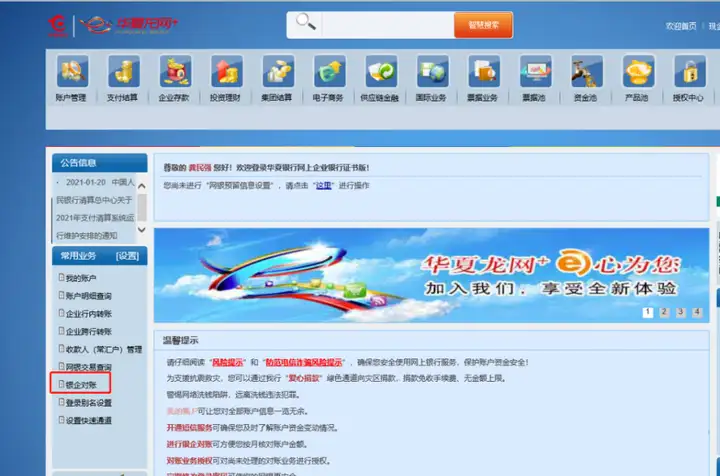Open the 投资理财 investment icon
The image size is (720, 476).
point(226,71)
